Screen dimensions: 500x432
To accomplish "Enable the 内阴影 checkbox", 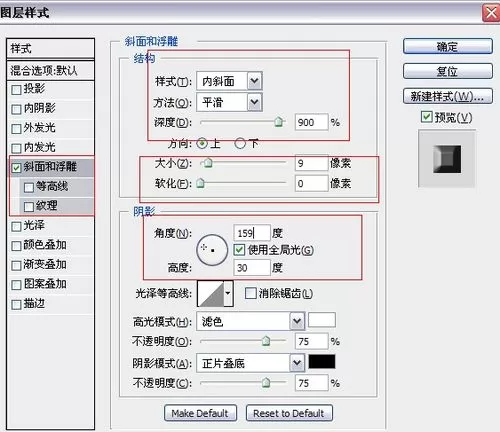I will click(16, 109).
